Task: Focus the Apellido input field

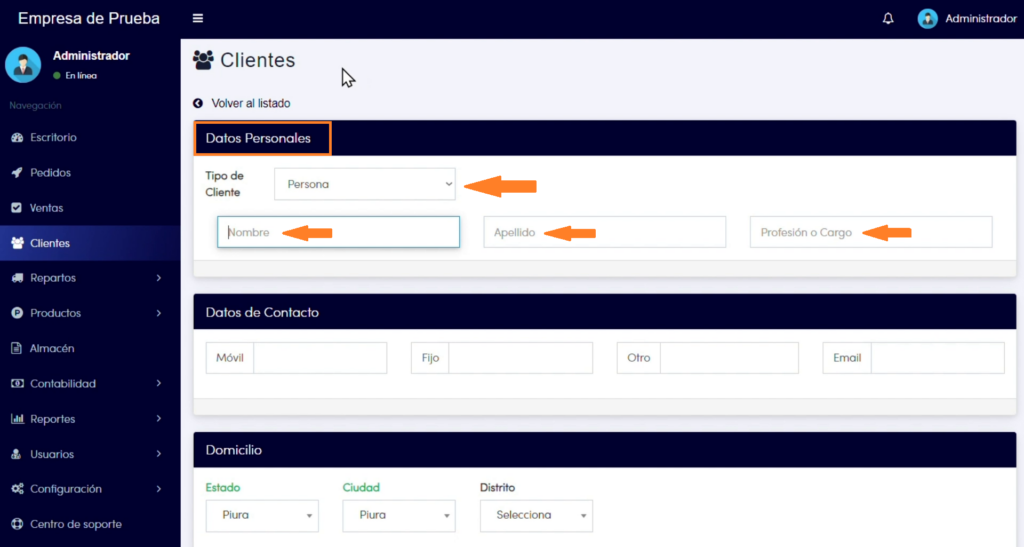Action: point(605,232)
